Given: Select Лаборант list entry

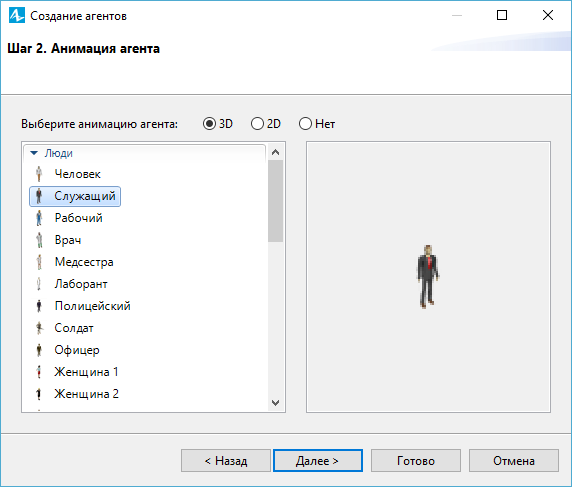Looking at the screenshot, I should tap(81, 284).
